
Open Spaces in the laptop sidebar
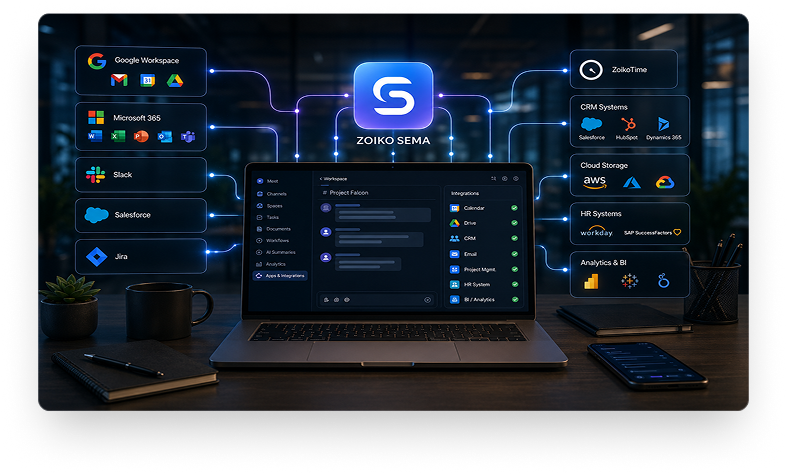(x=270, y=206)
